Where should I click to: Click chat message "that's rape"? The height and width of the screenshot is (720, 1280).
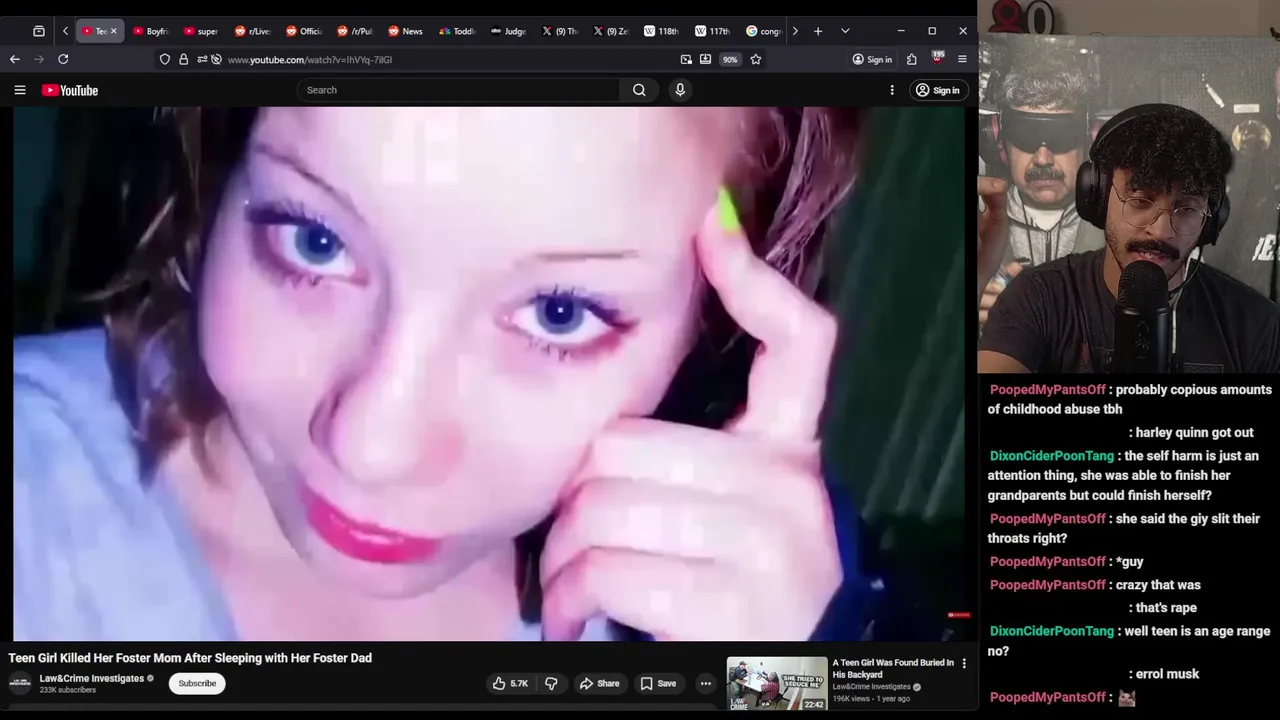(1166, 608)
